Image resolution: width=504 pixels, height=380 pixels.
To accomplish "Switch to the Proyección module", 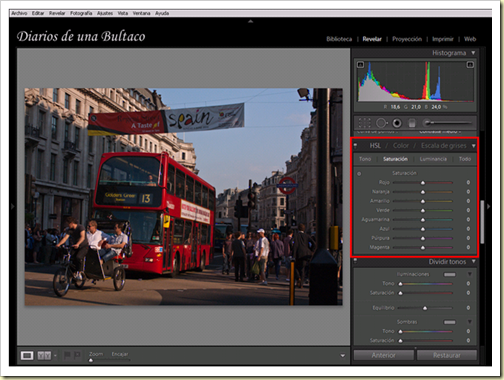I will point(407,39).
